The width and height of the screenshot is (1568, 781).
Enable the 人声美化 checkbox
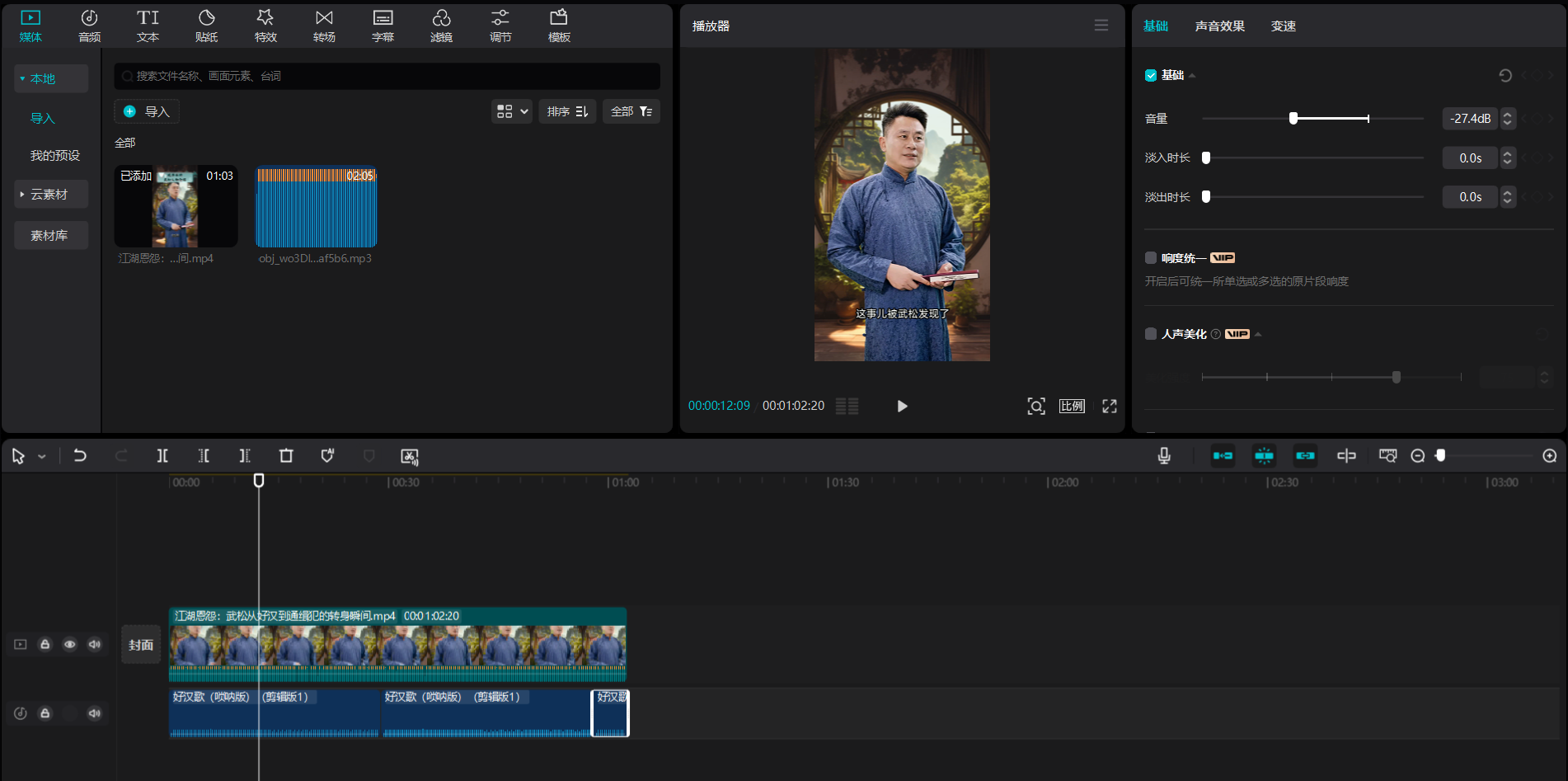(1151, 334)
